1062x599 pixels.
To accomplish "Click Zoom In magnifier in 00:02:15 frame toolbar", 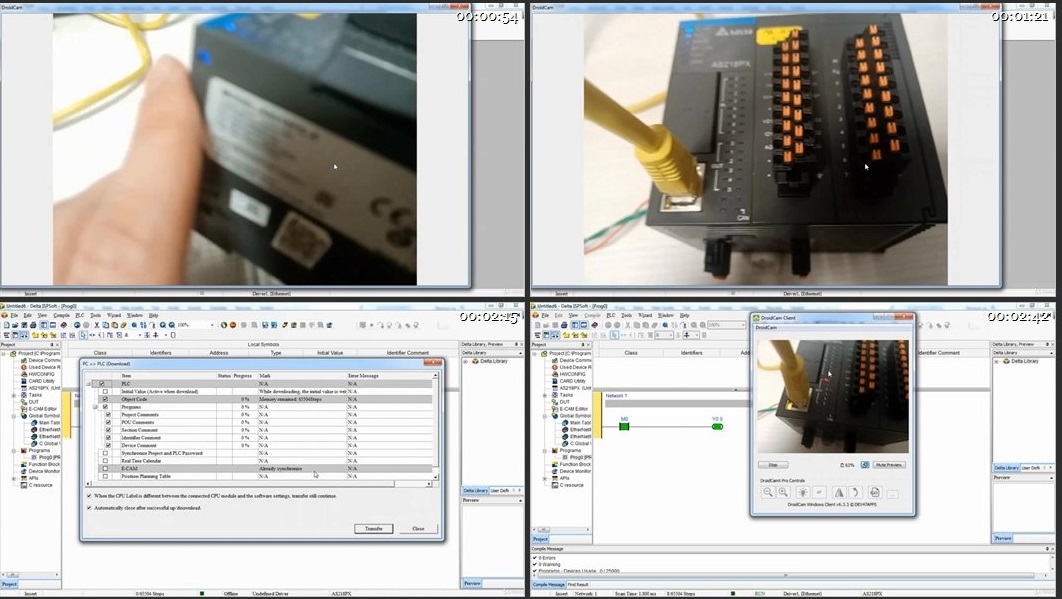I will (x=163, y=325).
